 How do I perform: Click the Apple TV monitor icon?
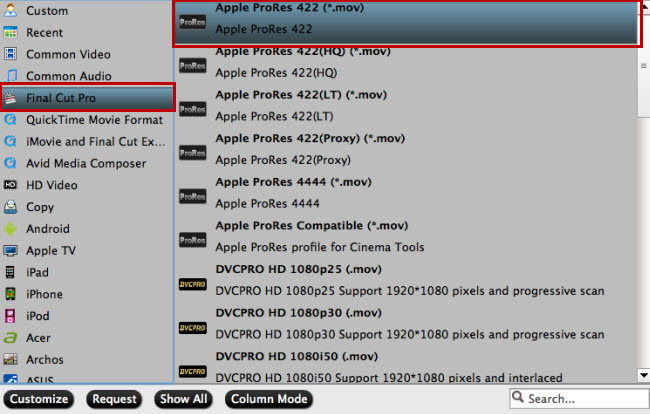coord(10,251)
